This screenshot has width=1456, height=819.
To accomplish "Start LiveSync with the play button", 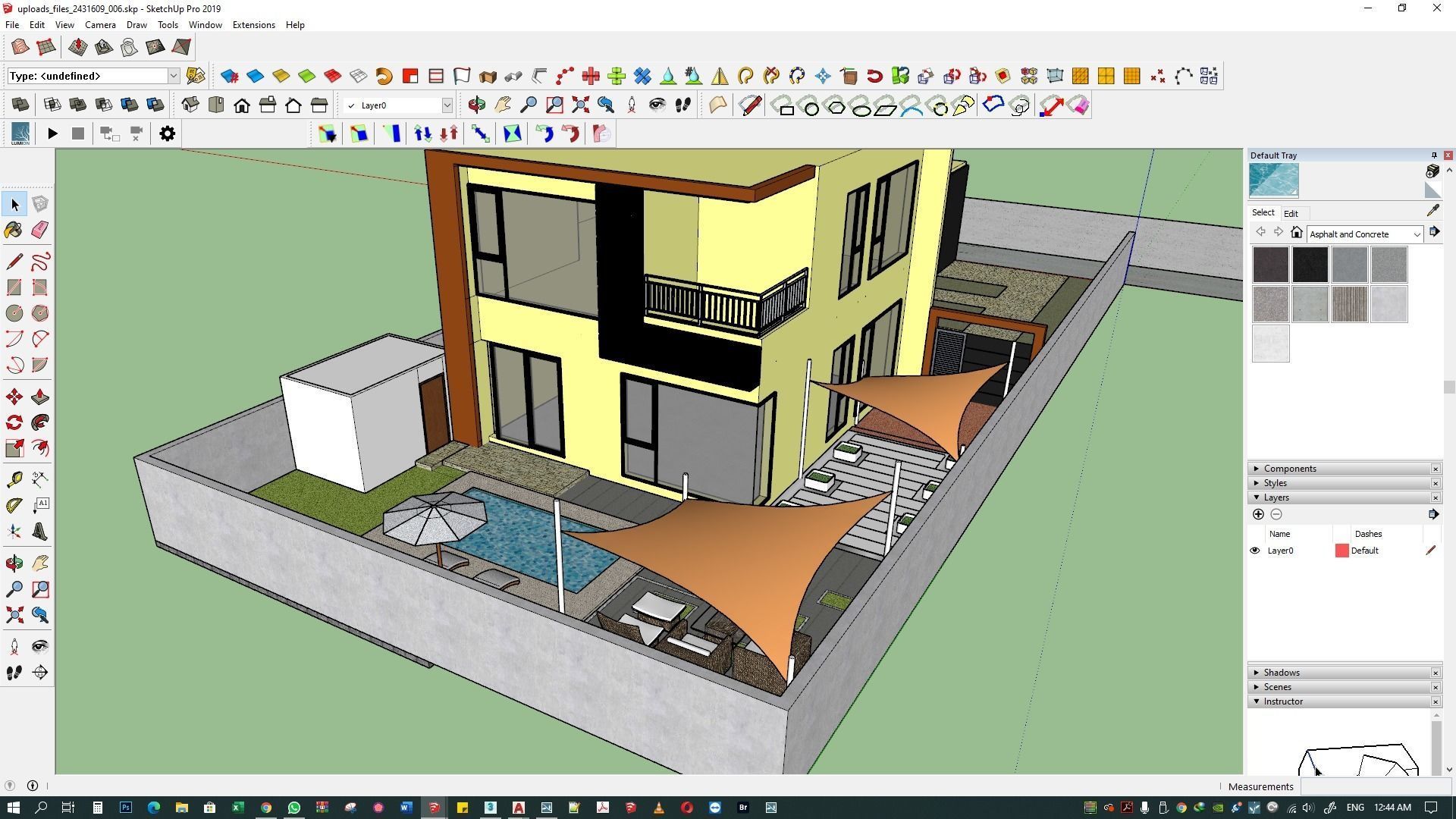I will pyautogui.click(x=52, y=133).
